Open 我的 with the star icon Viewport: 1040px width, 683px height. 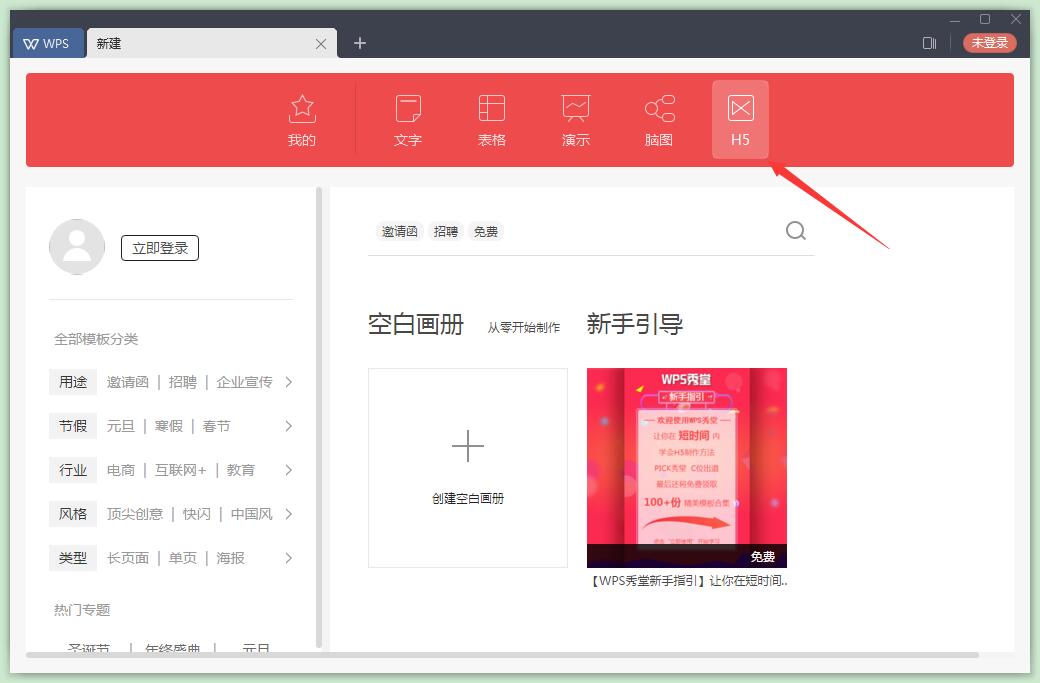click(x=301, y=120)
